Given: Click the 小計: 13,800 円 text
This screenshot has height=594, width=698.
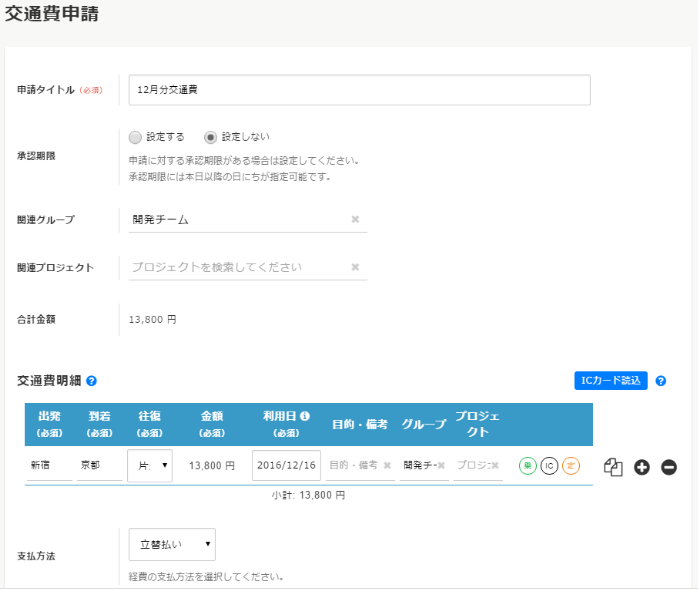Looking at the screenshot, I should (308, 495).
